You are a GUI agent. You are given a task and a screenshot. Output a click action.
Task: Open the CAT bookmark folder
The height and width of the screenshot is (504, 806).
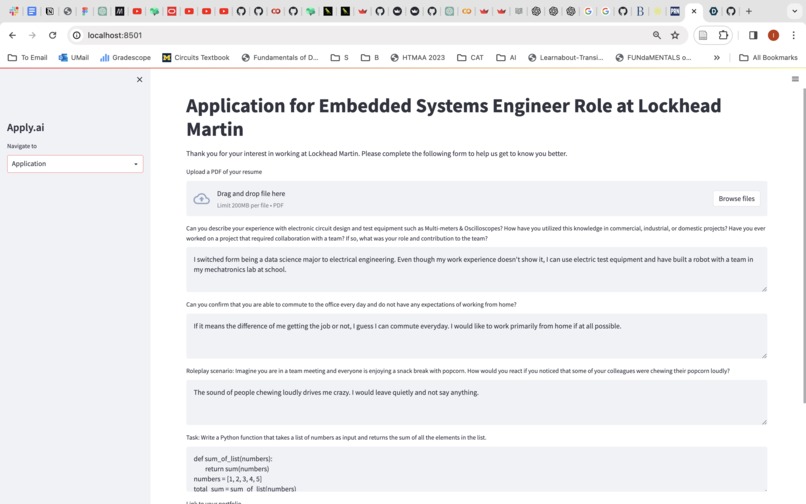click(x=470, y=58)
